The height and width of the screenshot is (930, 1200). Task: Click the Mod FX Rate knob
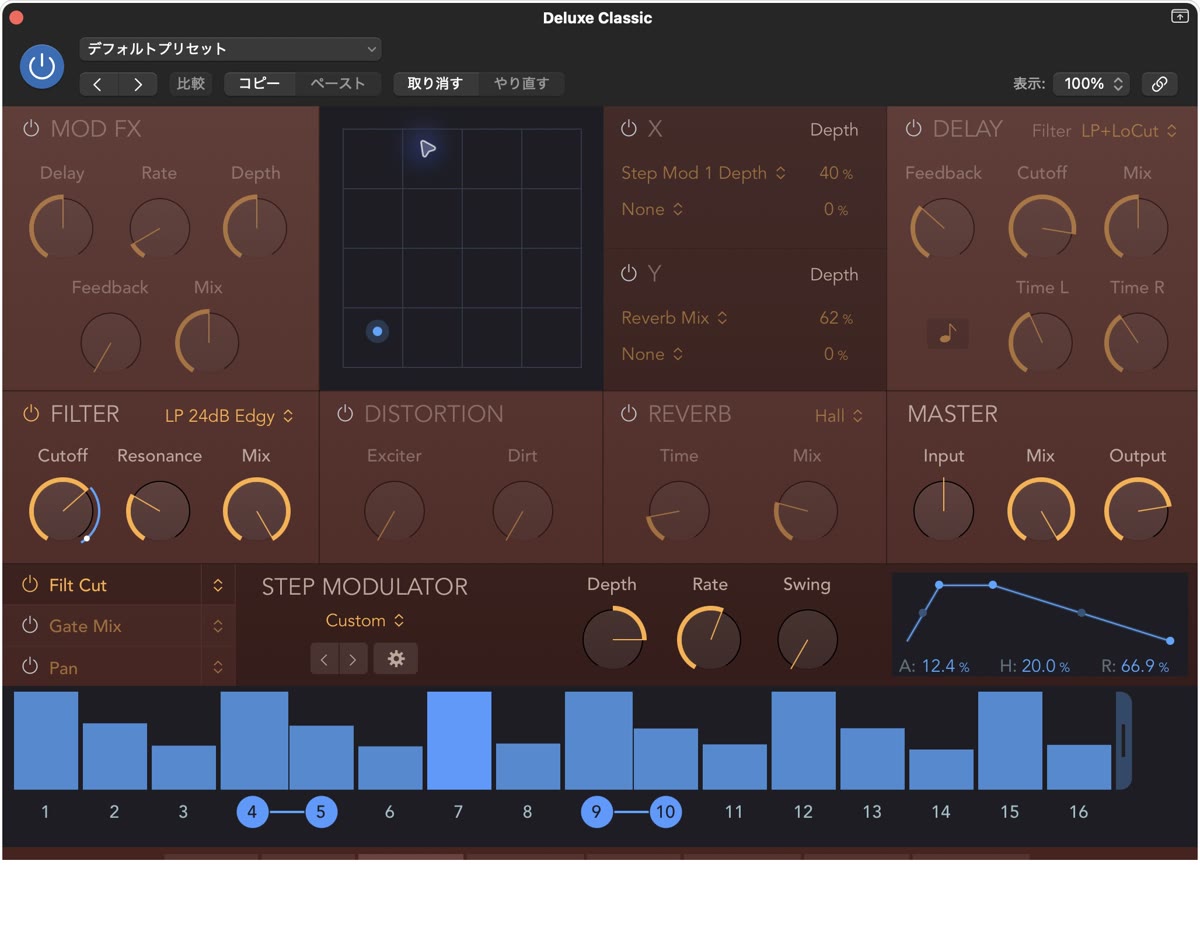click(x=159, y=227)
